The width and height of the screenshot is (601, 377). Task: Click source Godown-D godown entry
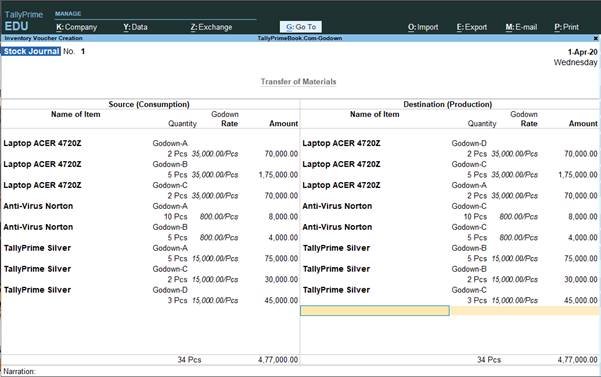pyautogui.click(x=170, y=290)
